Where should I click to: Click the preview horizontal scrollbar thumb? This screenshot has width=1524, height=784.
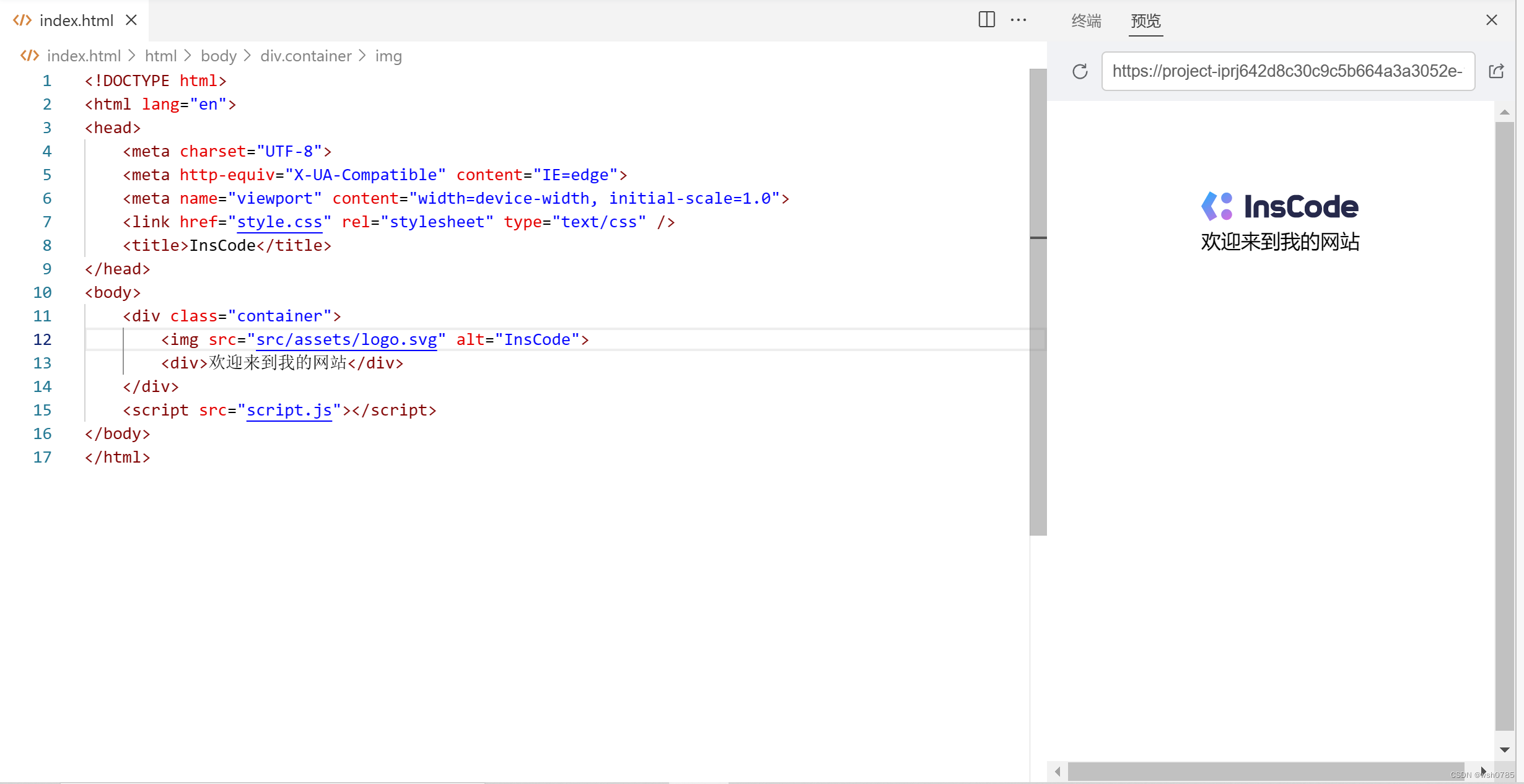tap(1266, 772)
